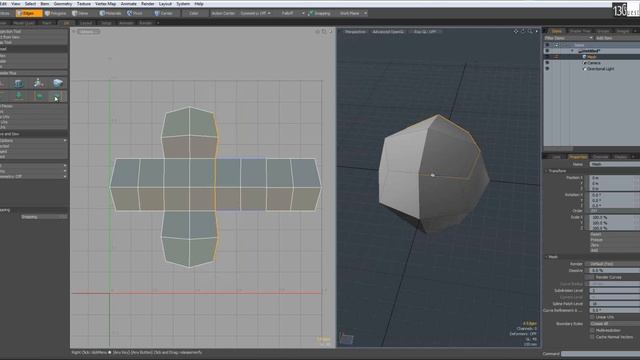Click the Advanced OpenGL viewport button
This screenshot has width=640, height=360.
[x=388, y=31]
